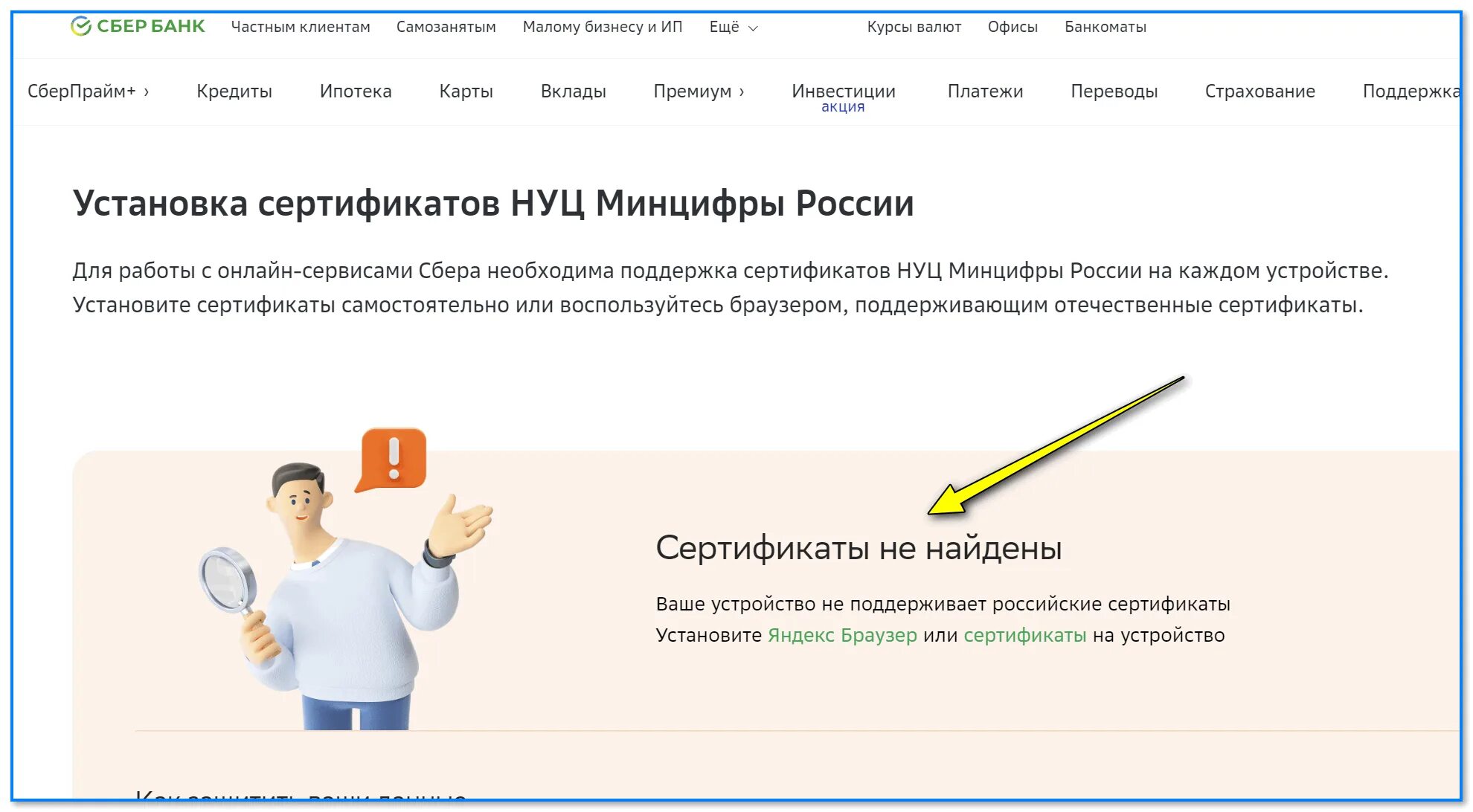Select Вклады in navigation bar
Viewport: 1473px width, 812px height.
pyautogui.click(x=574, y=91)
